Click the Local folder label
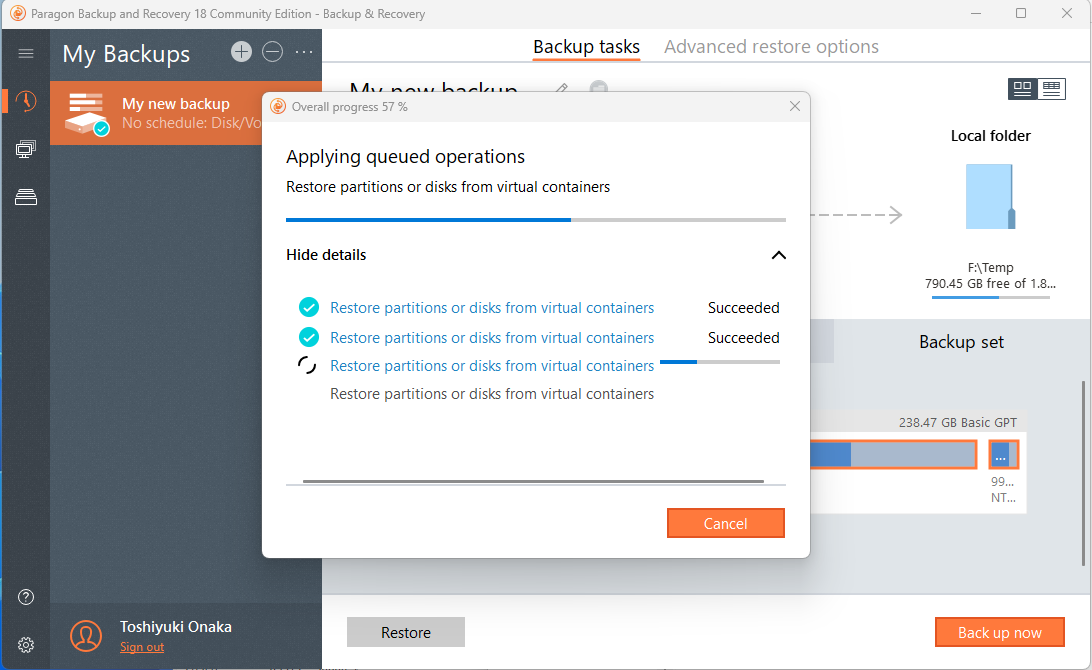 tap(990, 136)
